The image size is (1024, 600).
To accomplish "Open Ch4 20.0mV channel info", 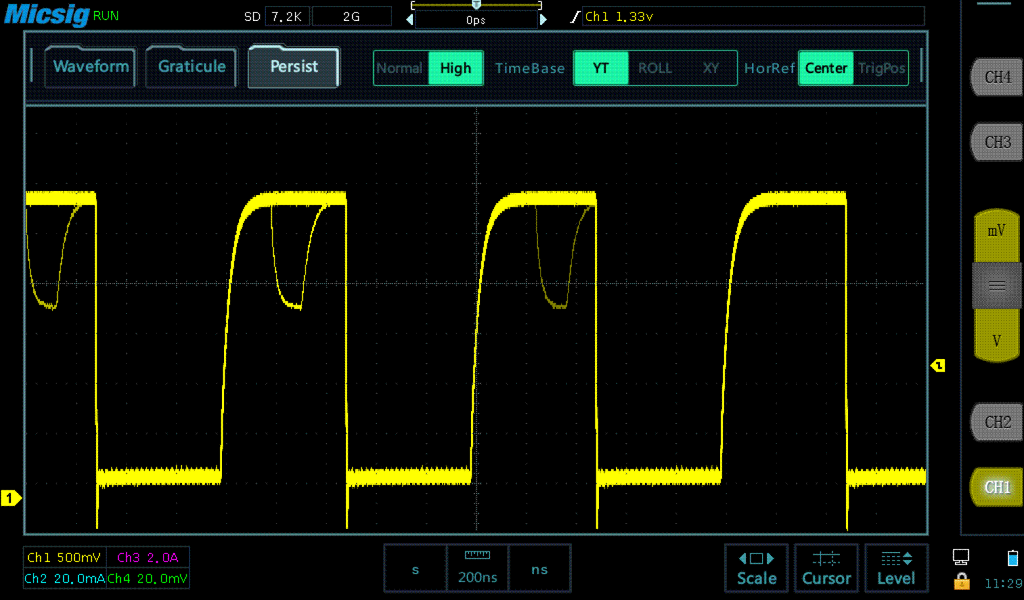I will click(148, 578).
